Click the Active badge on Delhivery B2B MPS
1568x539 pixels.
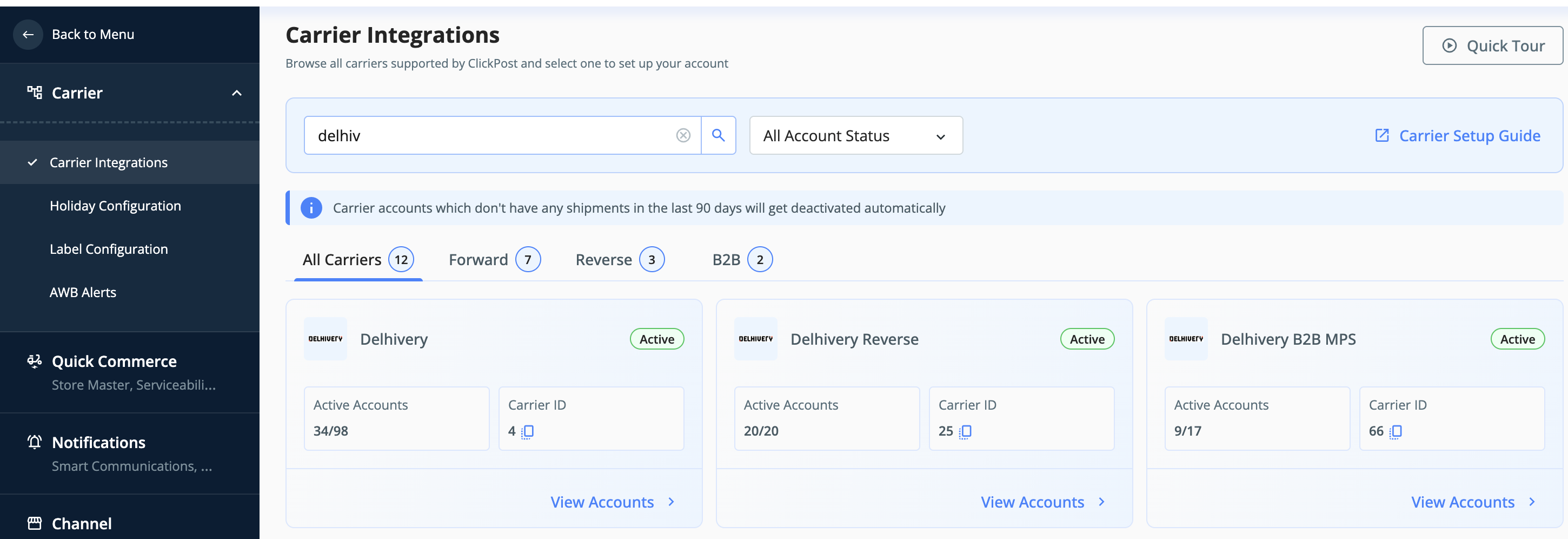[1518, 339]
